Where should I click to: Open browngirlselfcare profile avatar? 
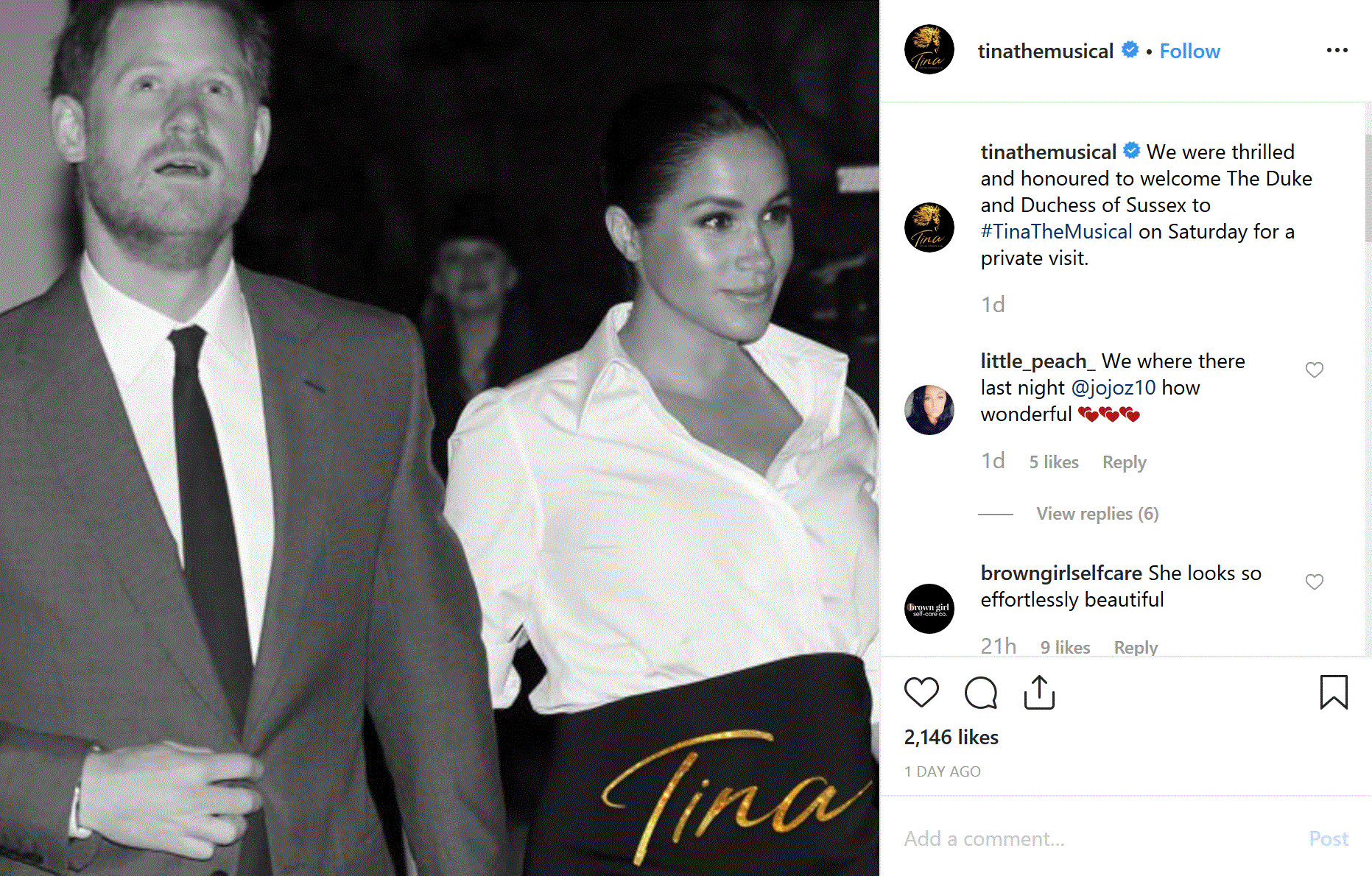(929, 609)
